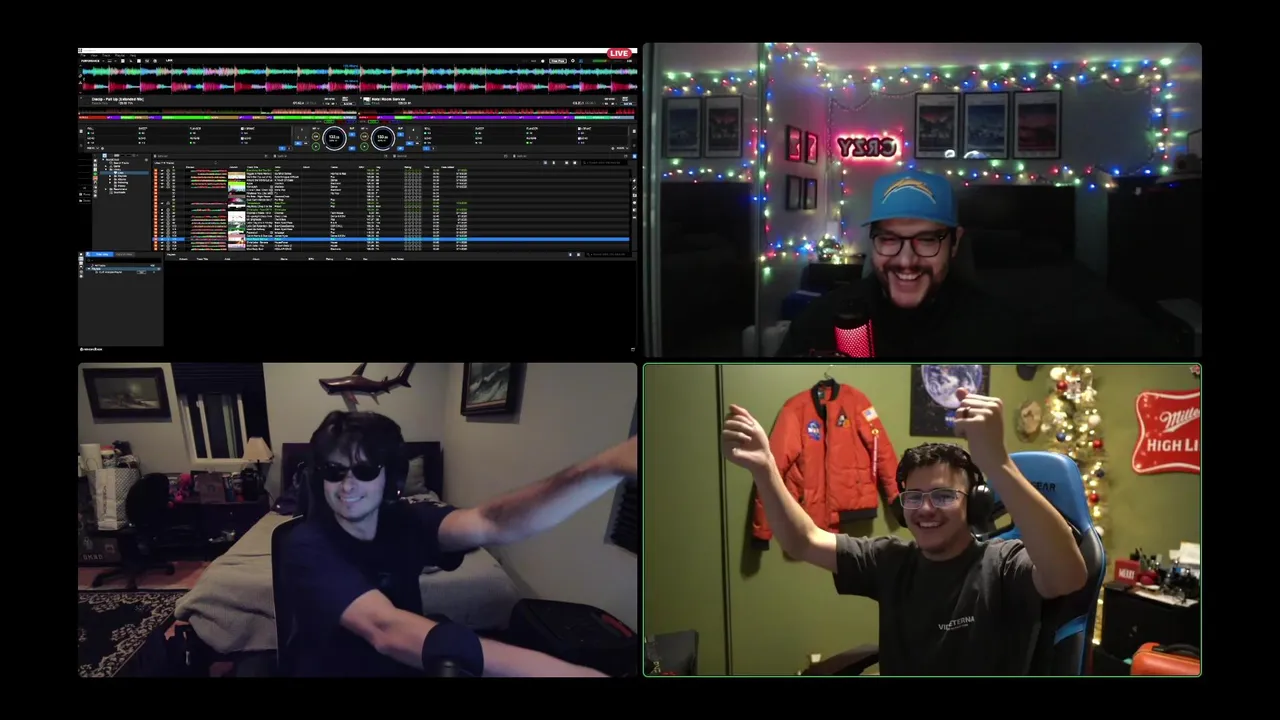This screenshot has width=1280, height=720.
Task: Click deck 2 BPM platter circle
Action: [x=383, y=138]
